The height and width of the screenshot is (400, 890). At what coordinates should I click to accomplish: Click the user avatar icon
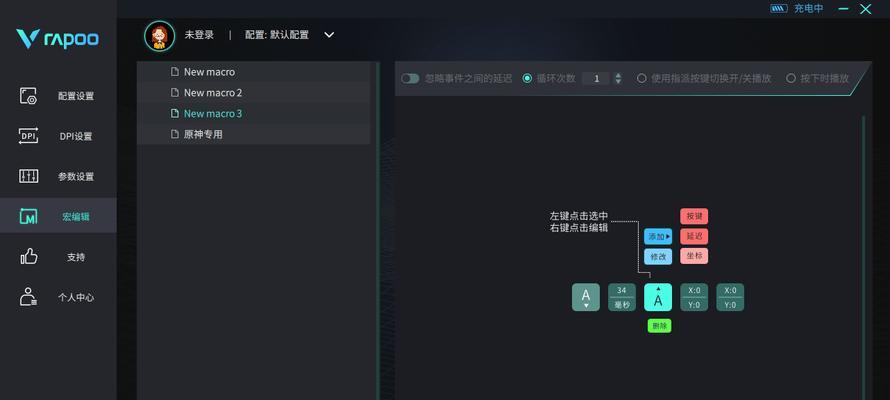coord(159,35)
